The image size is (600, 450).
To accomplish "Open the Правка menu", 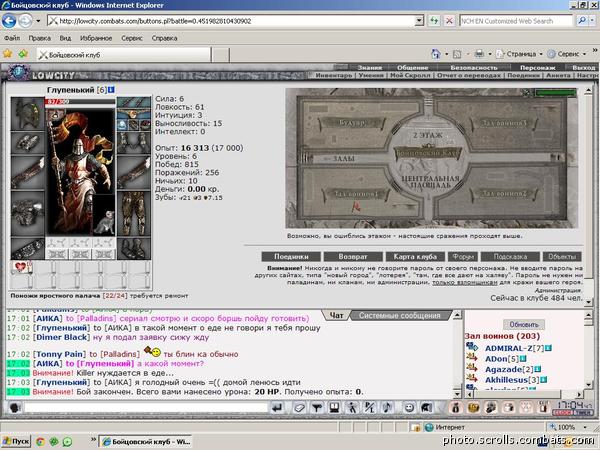I will 39,38.
